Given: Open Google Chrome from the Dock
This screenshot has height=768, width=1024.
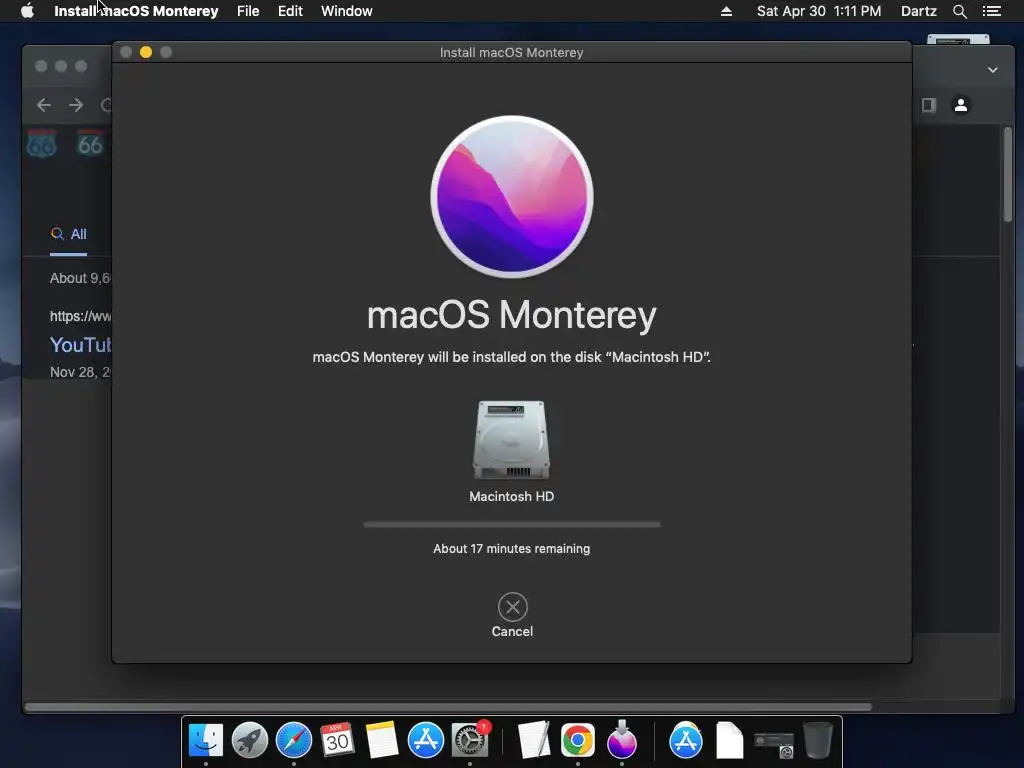Looking at the screenshot, I should [578, 740].
